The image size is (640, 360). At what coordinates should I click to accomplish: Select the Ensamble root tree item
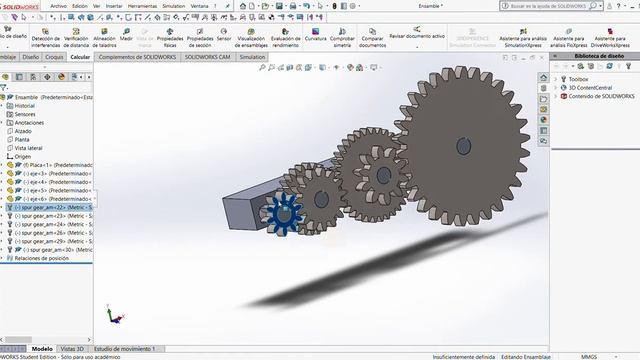coord(47,97)
